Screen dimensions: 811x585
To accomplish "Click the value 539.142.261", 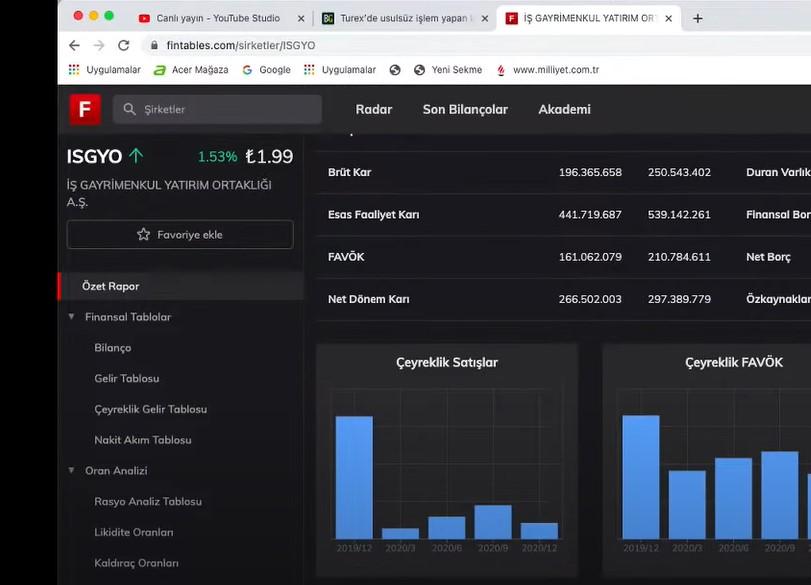I will [679, 215].
